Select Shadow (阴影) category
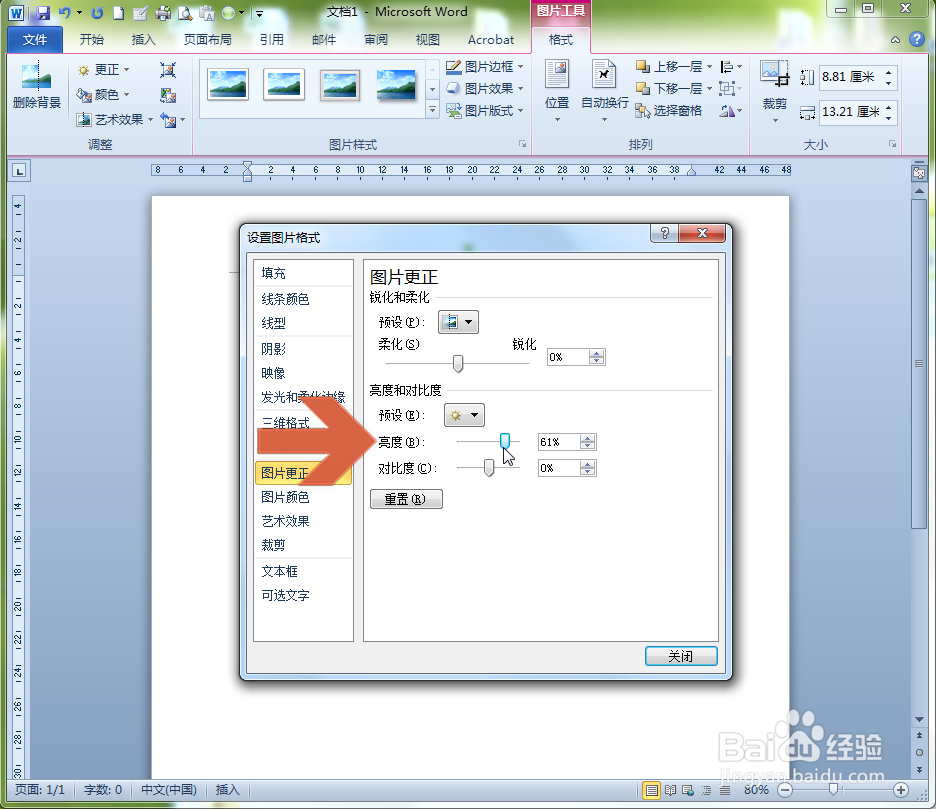This screenshot has width=936, height=809. pyautogui.click(x=273, y=349)
